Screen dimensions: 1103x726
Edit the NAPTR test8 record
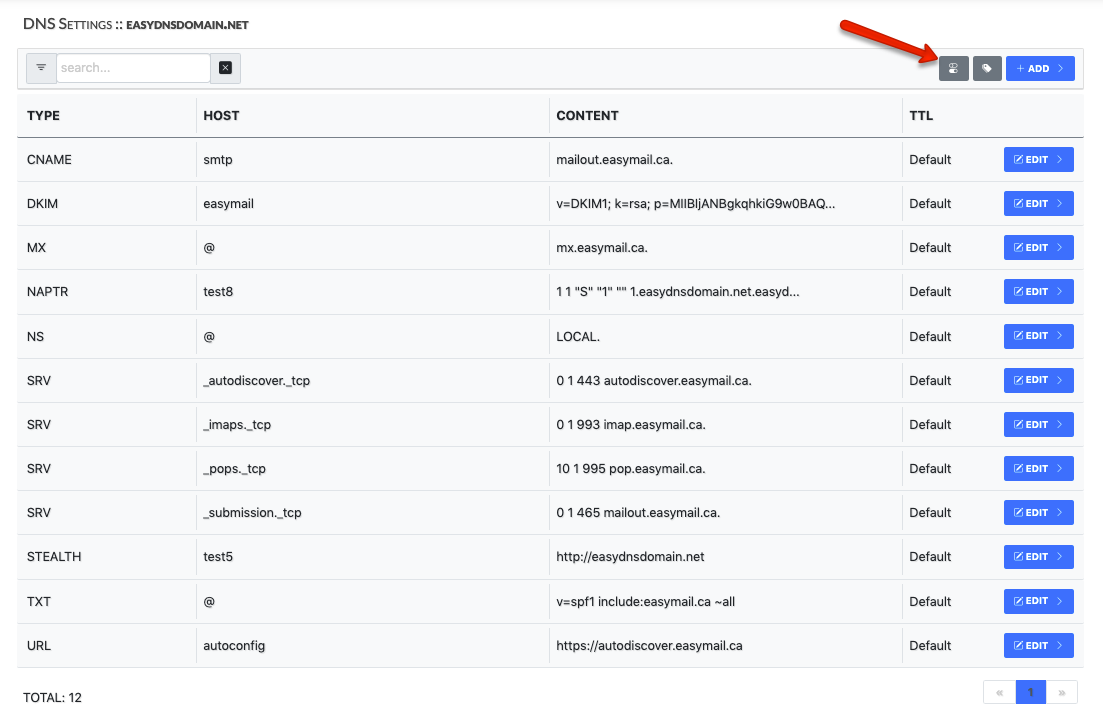(x=1038, y=291)
